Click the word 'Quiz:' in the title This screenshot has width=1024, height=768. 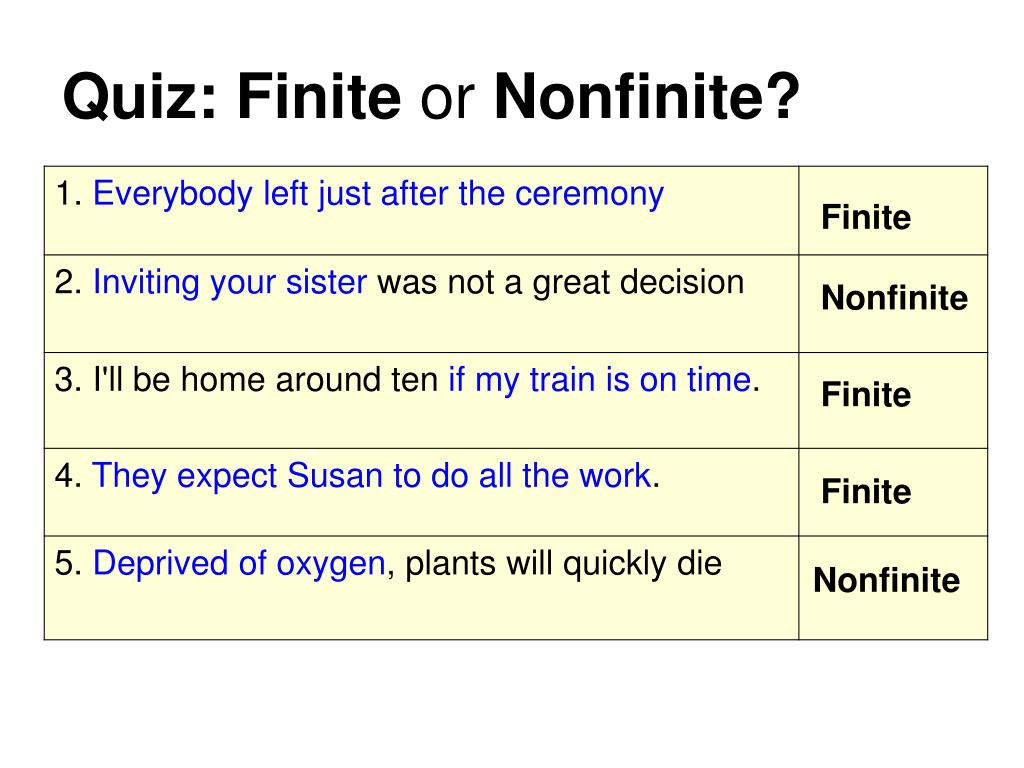click(x=140, y=98)
